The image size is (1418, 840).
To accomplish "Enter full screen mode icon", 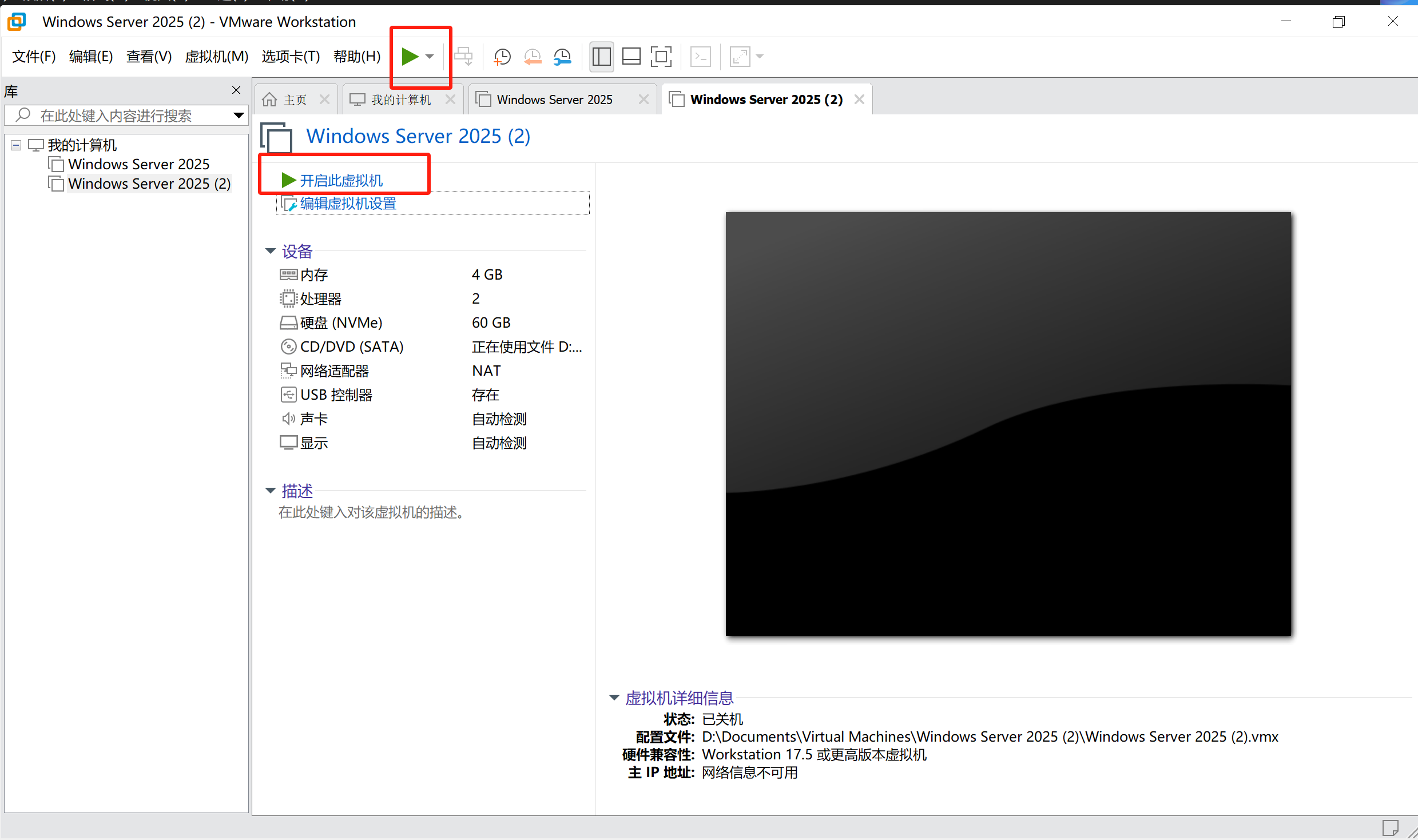I will (661, 57).
